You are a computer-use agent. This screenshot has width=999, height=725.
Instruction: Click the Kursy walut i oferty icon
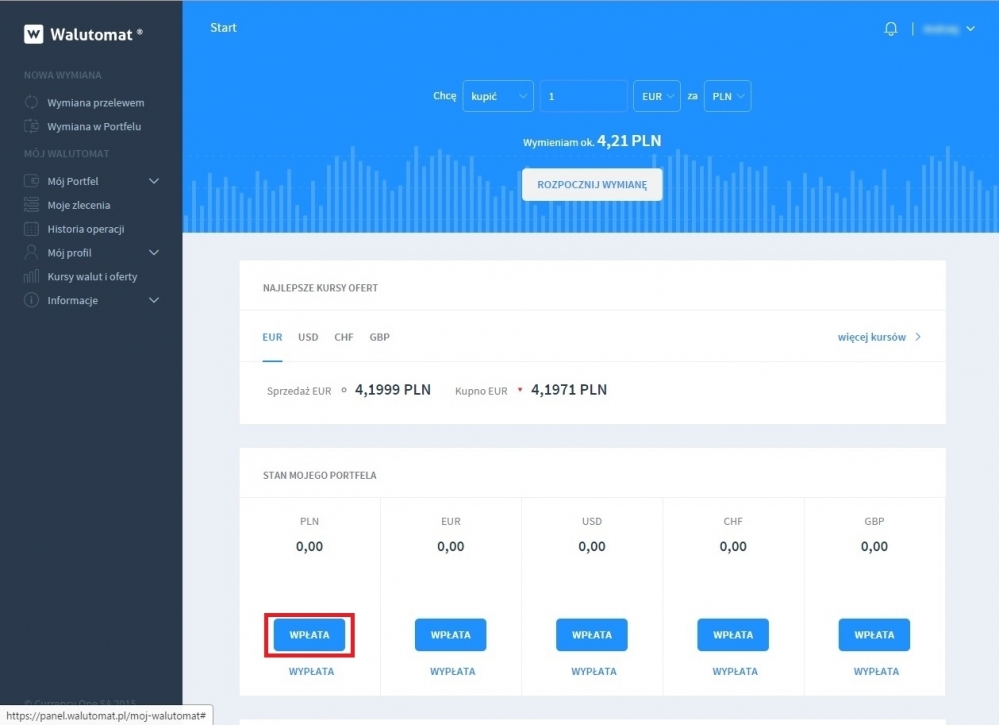[31, 276]
